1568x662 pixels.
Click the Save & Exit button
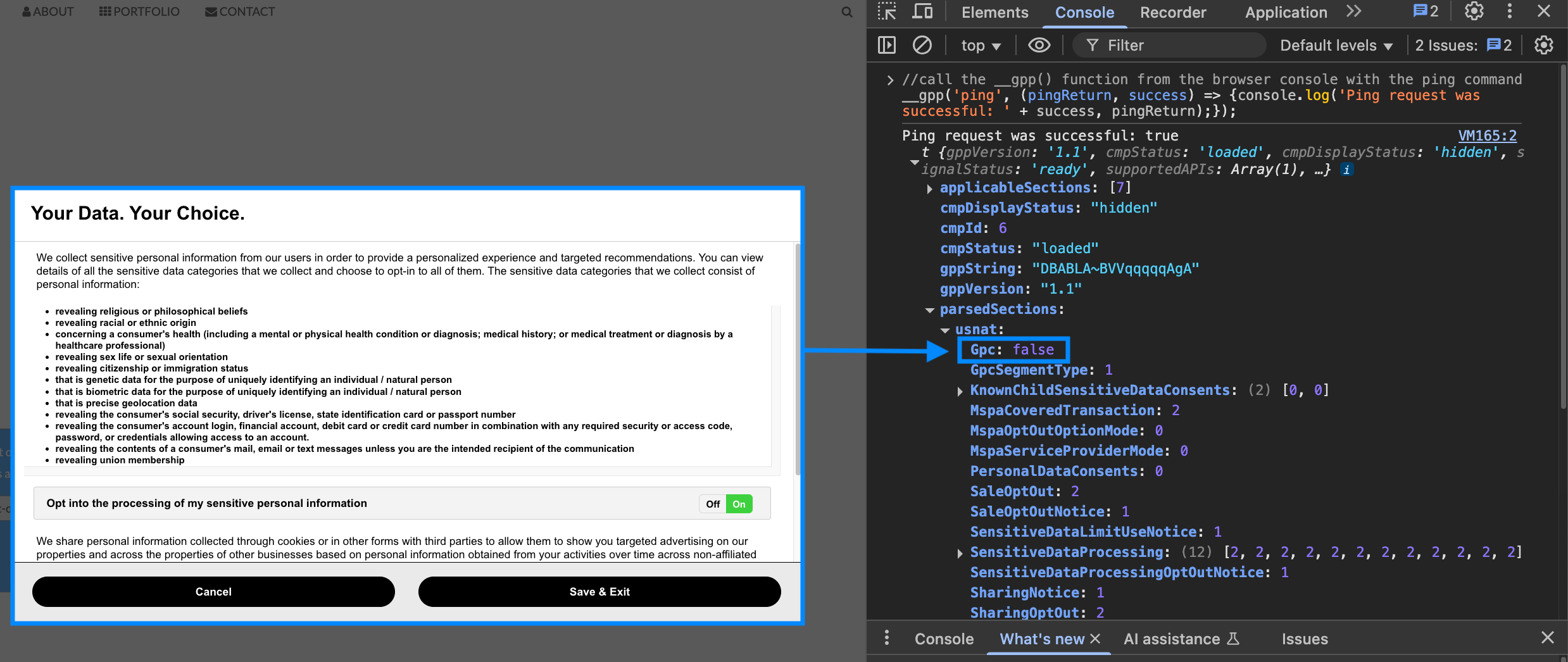[x=599, y=592]
